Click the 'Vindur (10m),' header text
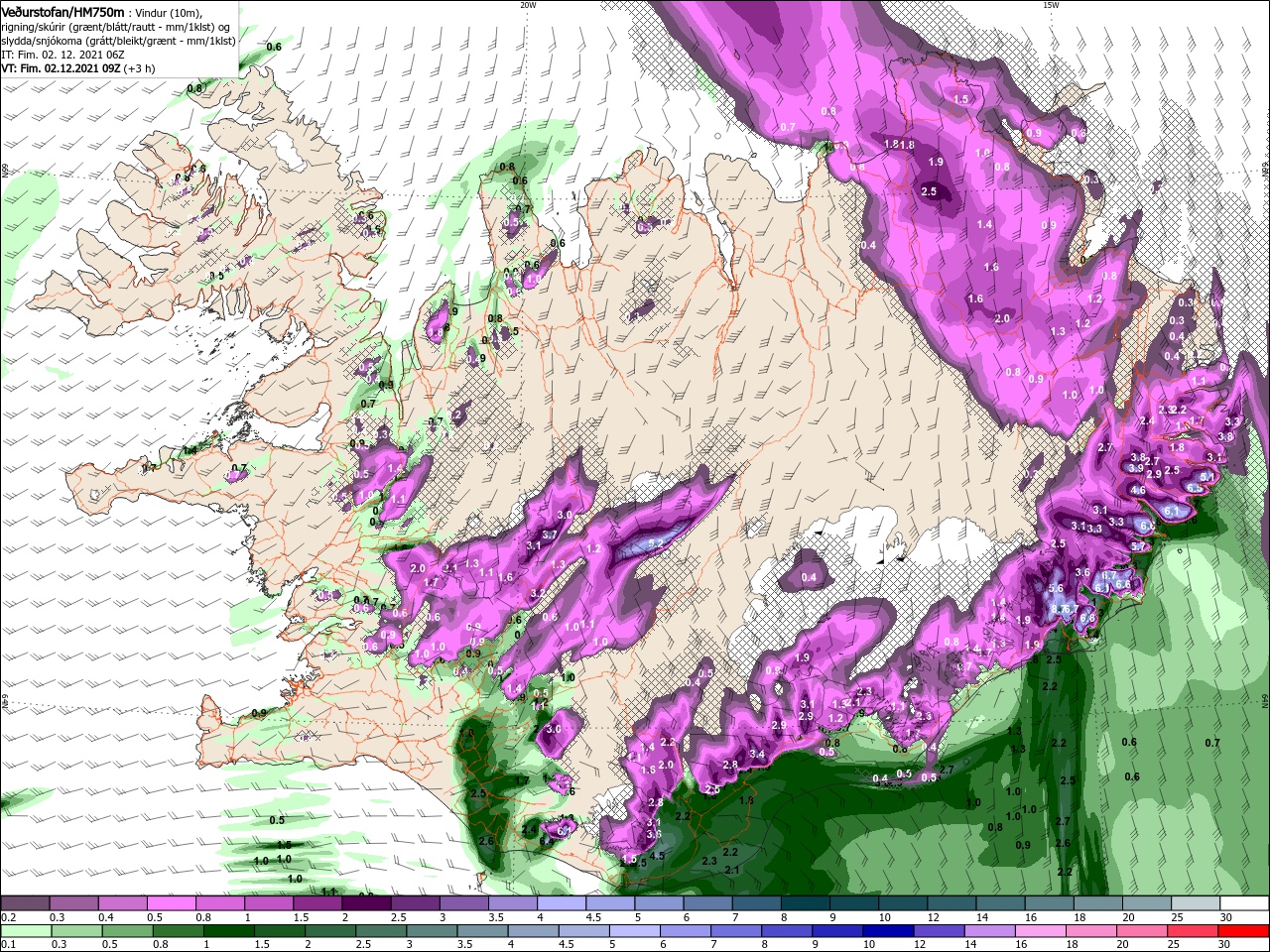The width and height of the screenshot is (1270, 952). click(169, 12)
